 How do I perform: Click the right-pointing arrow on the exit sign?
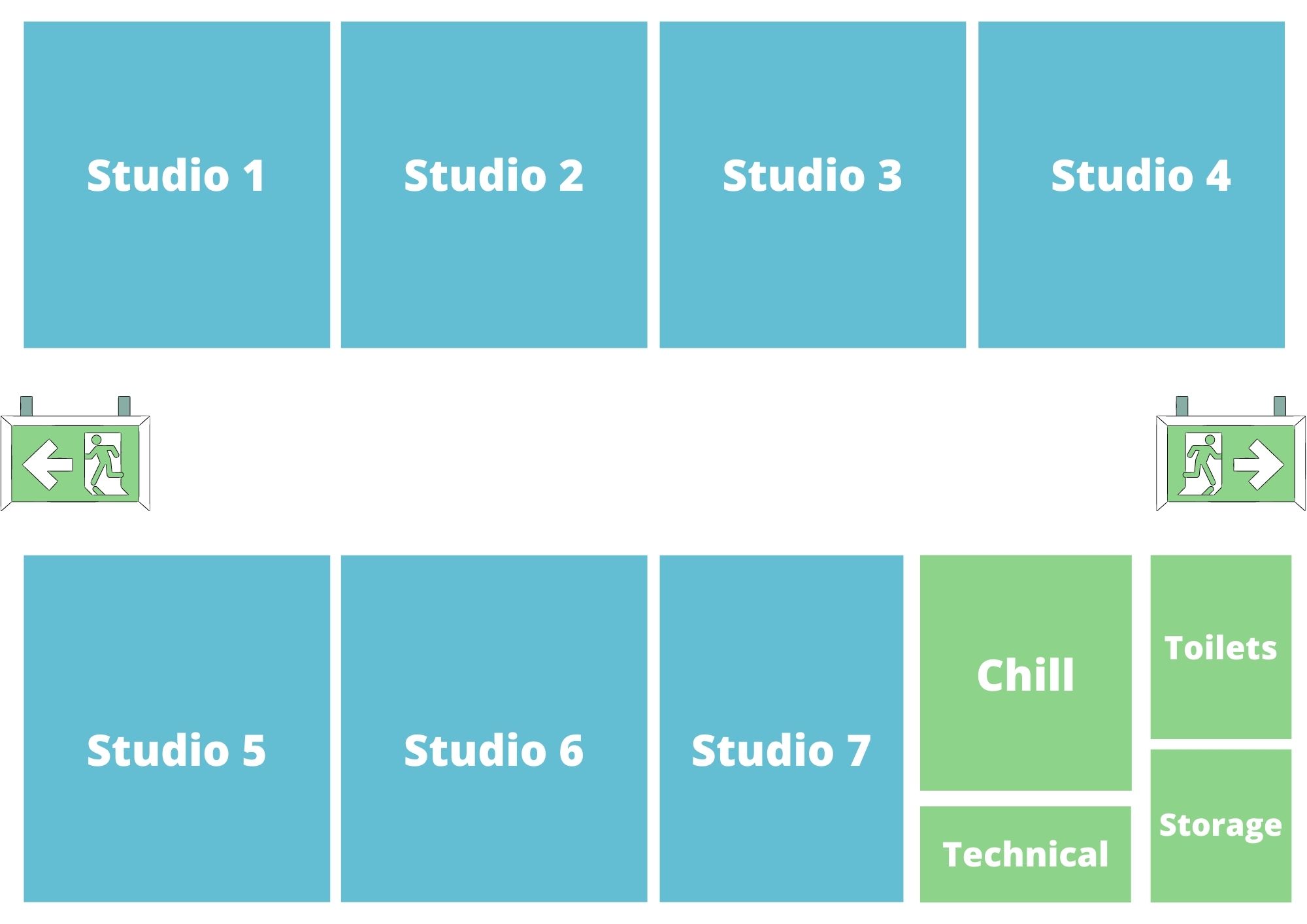(1258, 465)
